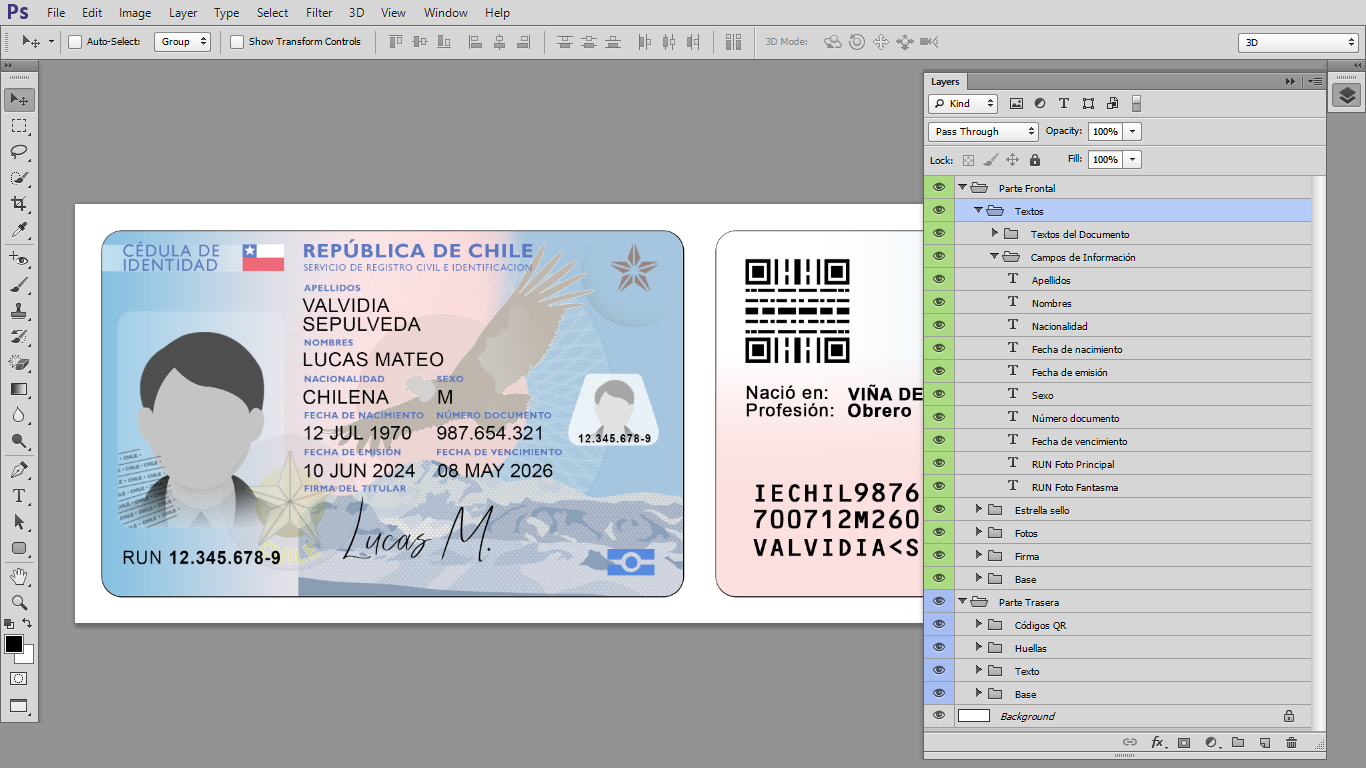Viewport: 1366px width, 768px height.
Task: Click the Align Left Edges icon
Action: tap(475, 42)
